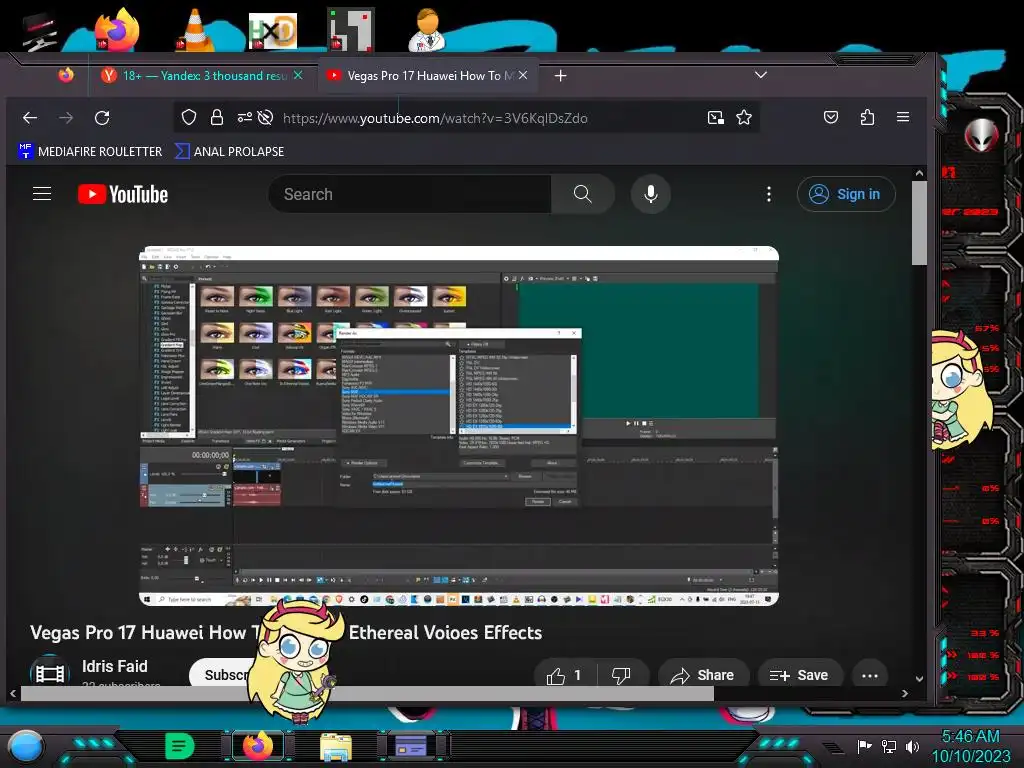Image resolution: width=1024 pixels, height=768 pixels.
Task: Search YouTube with your voice microphone
Action: pyautogui.click(x=650, y=194)
